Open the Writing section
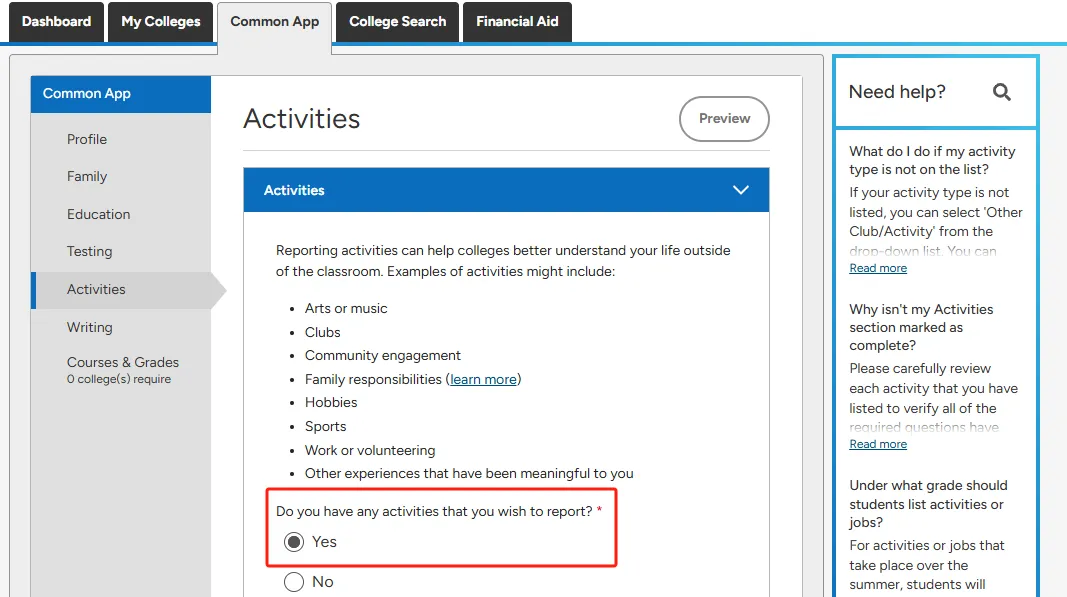 tap(90, 327)
